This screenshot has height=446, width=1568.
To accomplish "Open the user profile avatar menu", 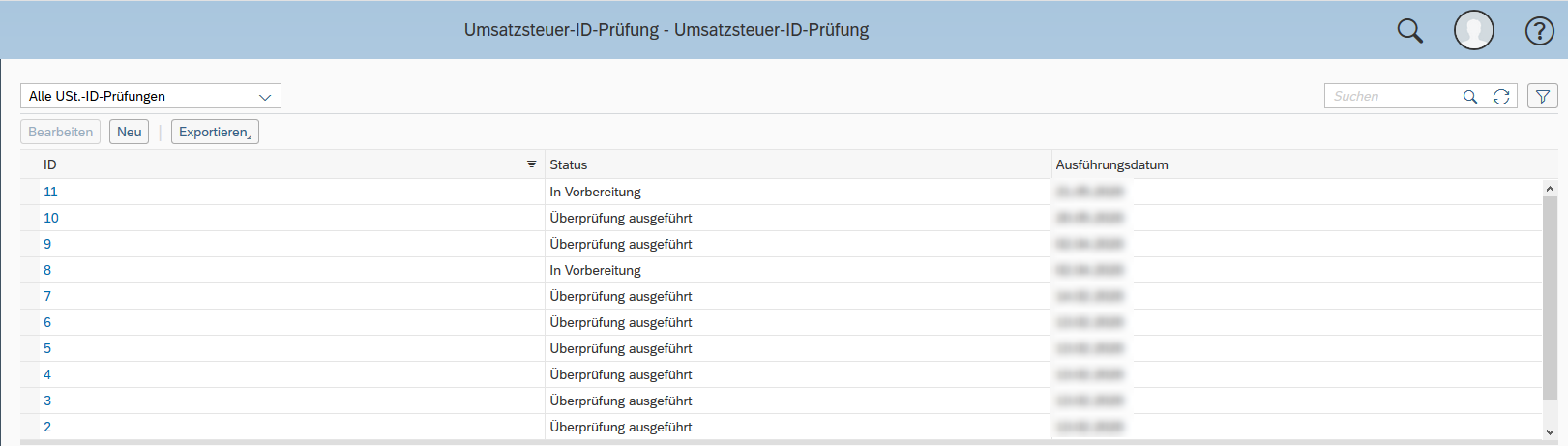I will click(1473, 30).
